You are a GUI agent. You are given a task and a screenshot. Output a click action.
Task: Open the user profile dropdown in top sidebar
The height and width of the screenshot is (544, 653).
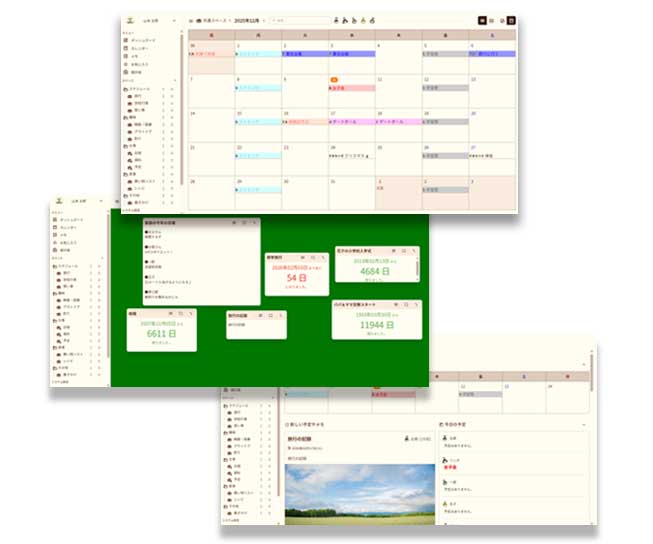click(147, 19)
